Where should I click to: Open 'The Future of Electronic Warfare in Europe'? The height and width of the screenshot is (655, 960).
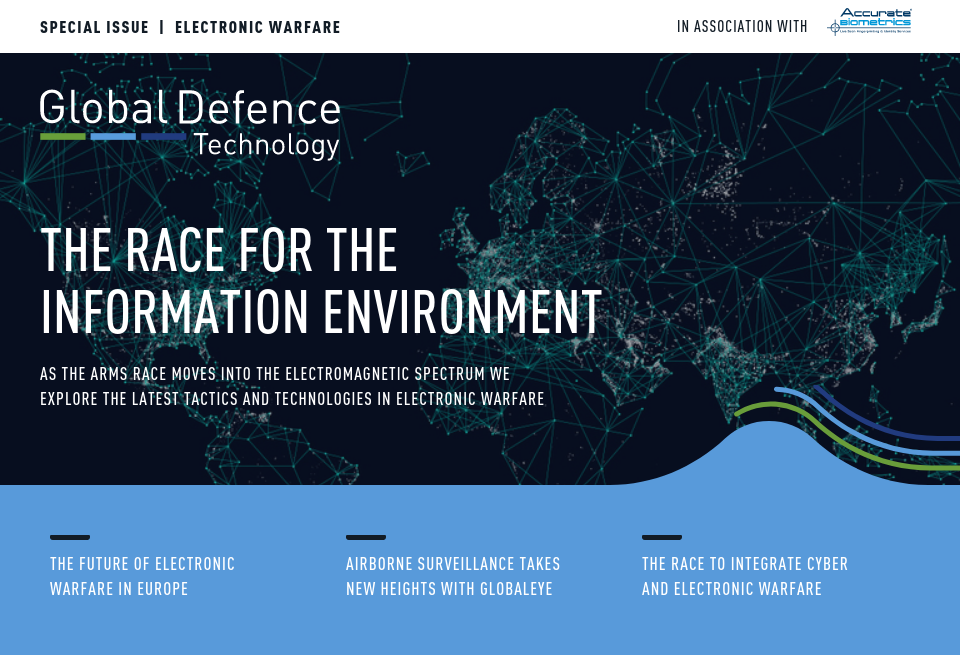tap(142, 576)
